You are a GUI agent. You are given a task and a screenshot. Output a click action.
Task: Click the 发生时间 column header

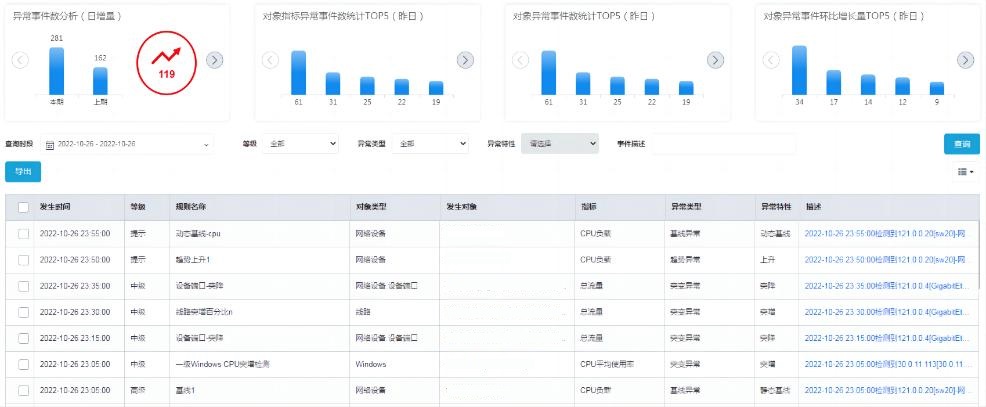(58, 207)
